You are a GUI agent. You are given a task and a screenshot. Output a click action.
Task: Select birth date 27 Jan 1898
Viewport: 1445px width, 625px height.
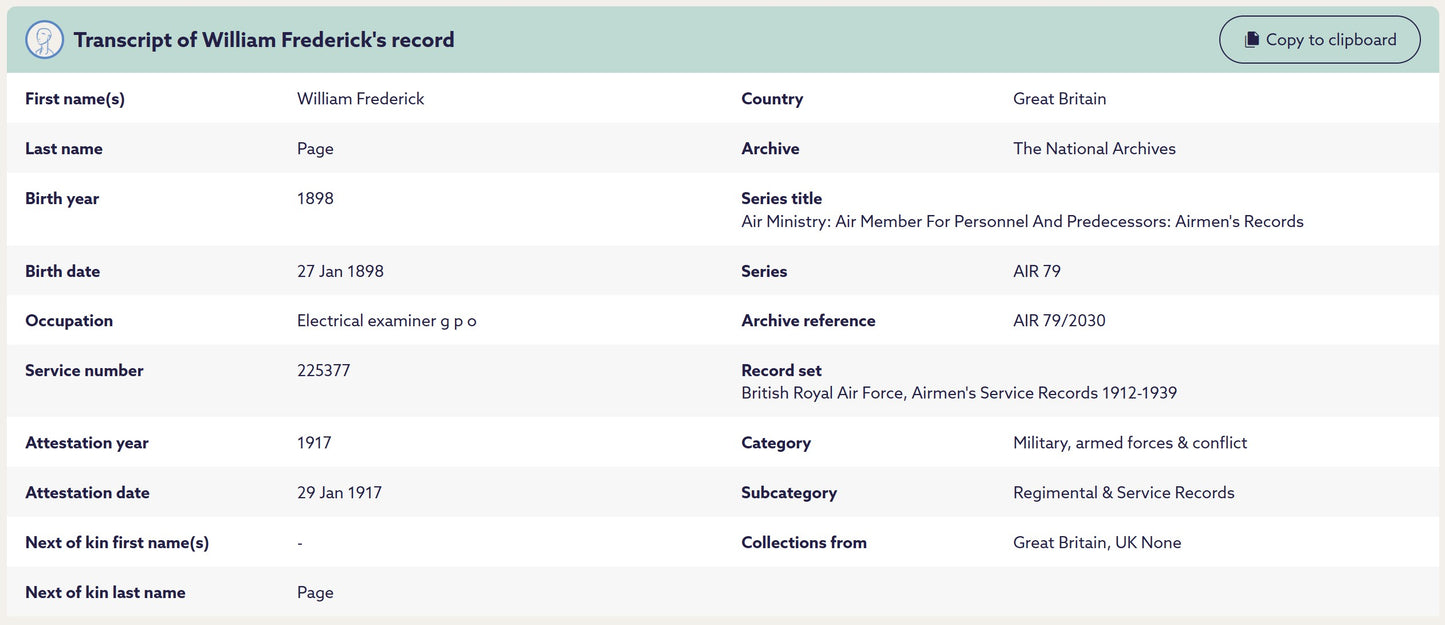point(340,271)
